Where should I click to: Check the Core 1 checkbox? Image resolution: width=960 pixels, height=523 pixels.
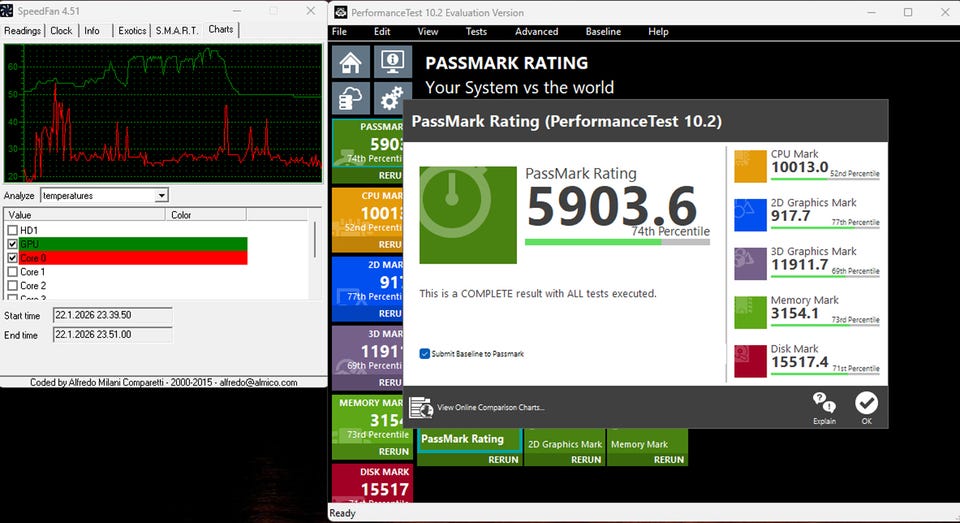(12, 271)
